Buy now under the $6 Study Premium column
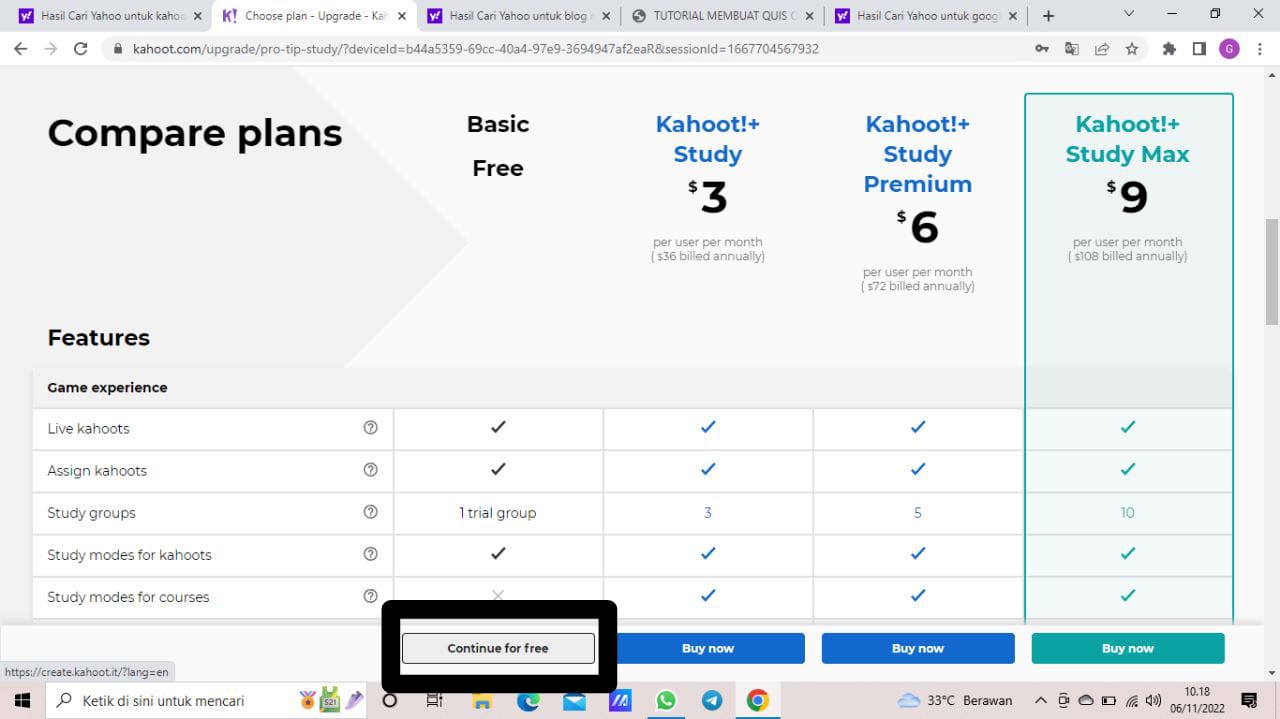1280x719 pixels. click(918, 648)
